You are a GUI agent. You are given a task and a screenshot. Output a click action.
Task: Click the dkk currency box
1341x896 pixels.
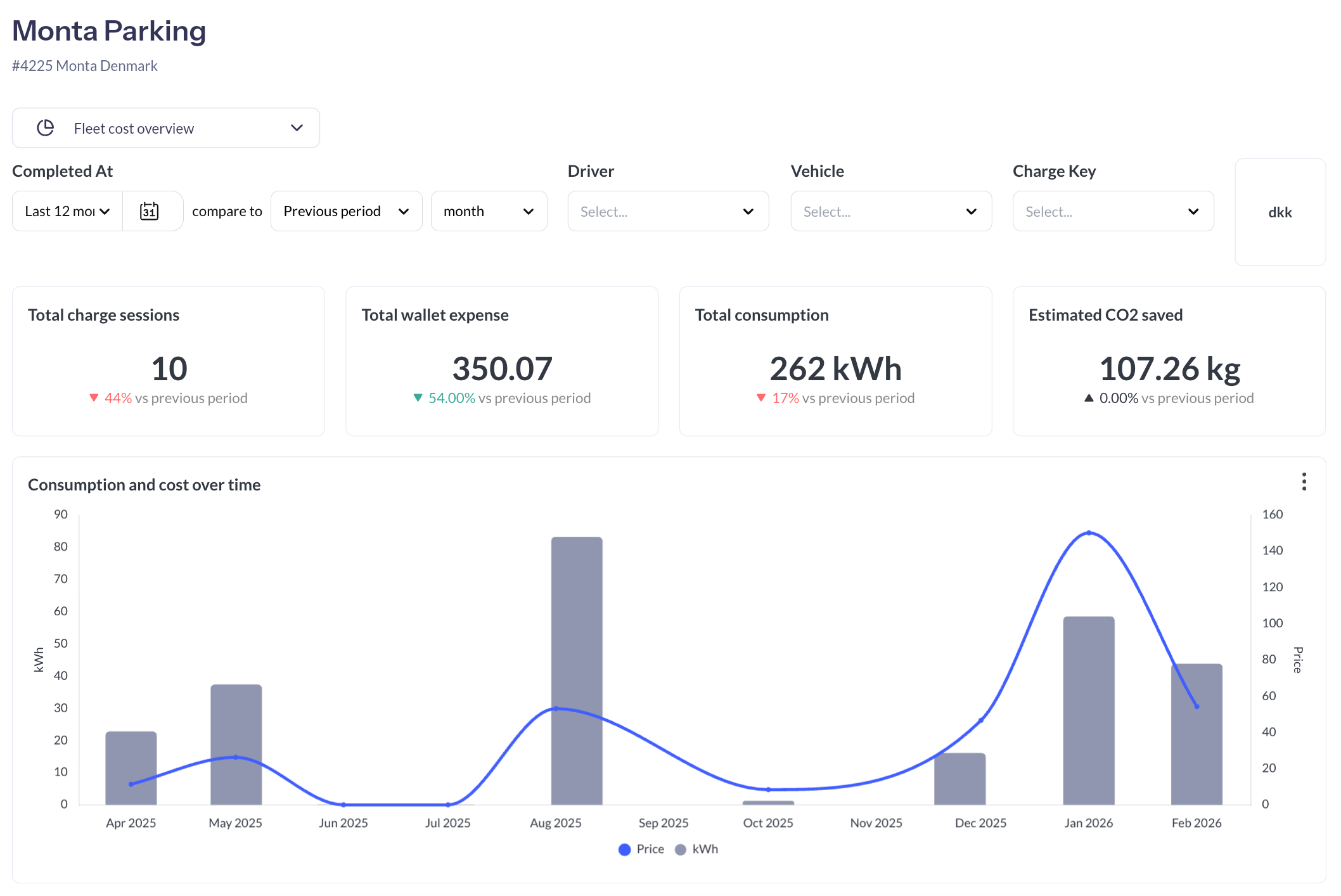click(x=1280, y=212)
